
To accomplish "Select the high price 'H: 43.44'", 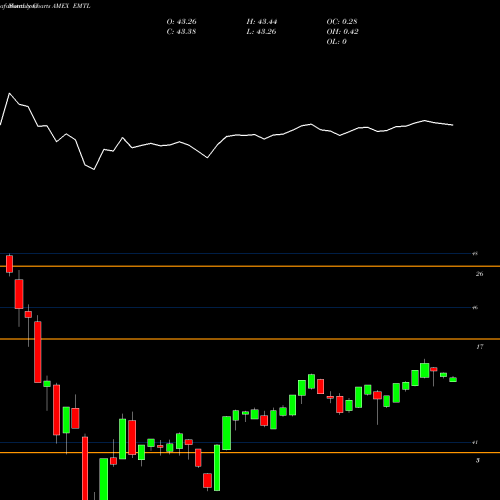I will [x=262, y=22].
